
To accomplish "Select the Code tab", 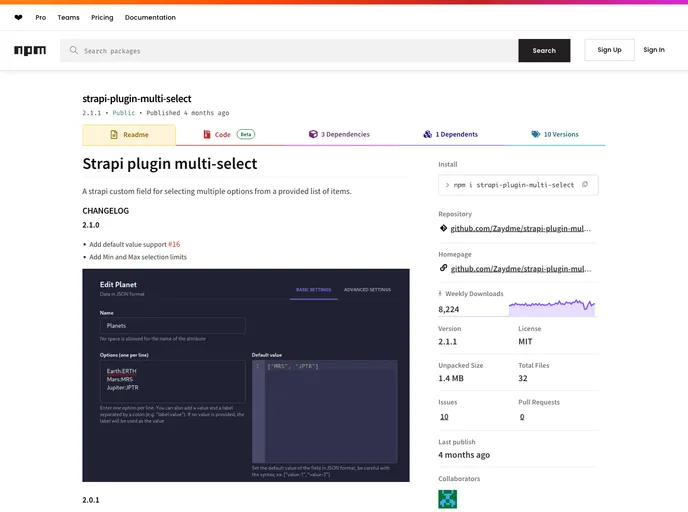I will coord(229,134).
